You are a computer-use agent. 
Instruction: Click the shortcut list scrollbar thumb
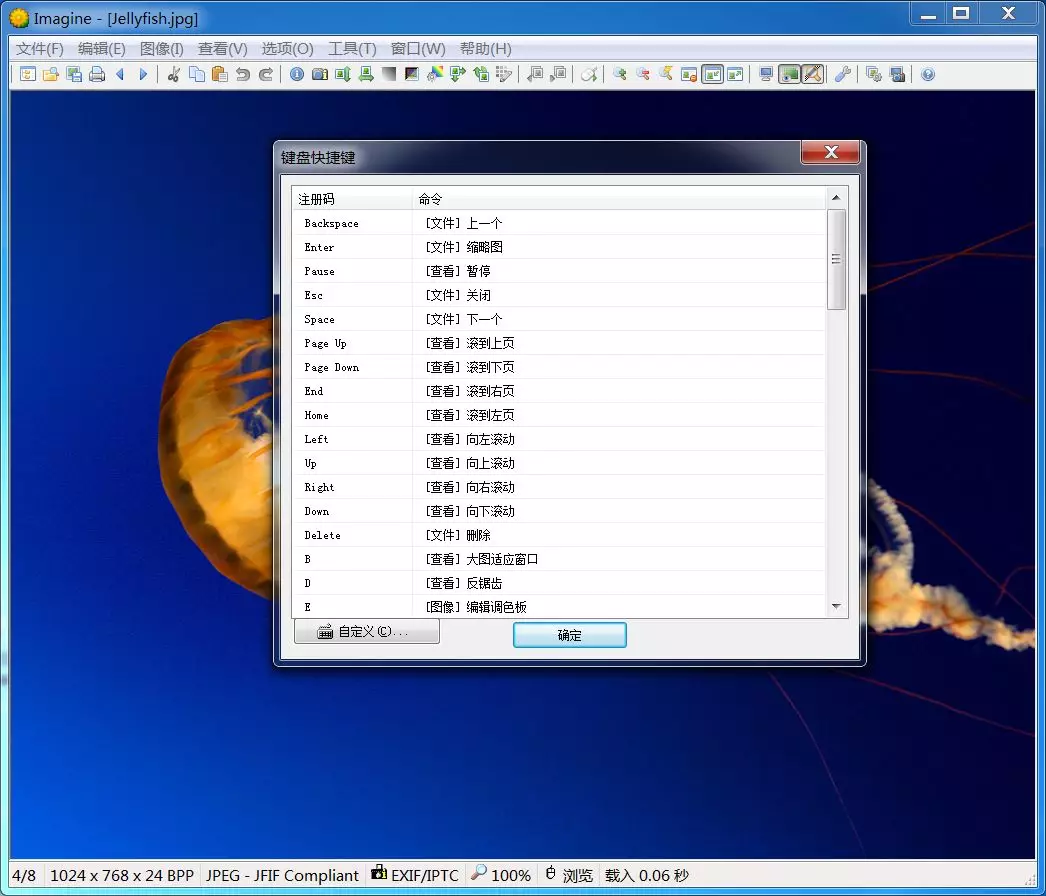pyautogui.click(x=837, y=260)
